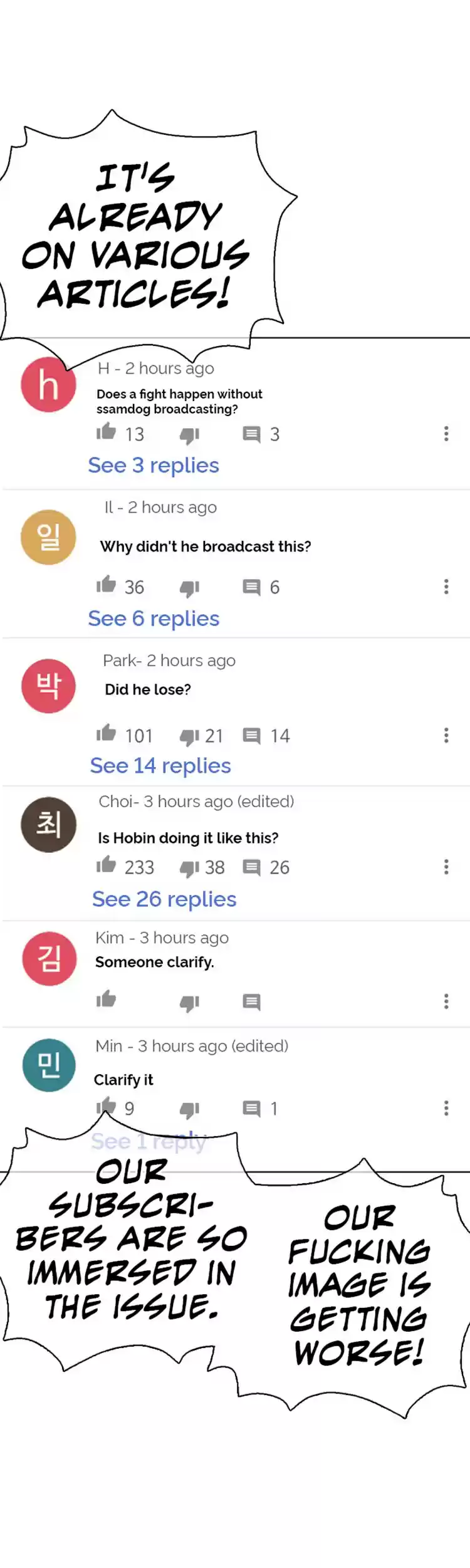Screen dimensions: 470x1568
Task: Thumbs down Choi's "Is Hobin doing it" comment
Action: point(189,868)
